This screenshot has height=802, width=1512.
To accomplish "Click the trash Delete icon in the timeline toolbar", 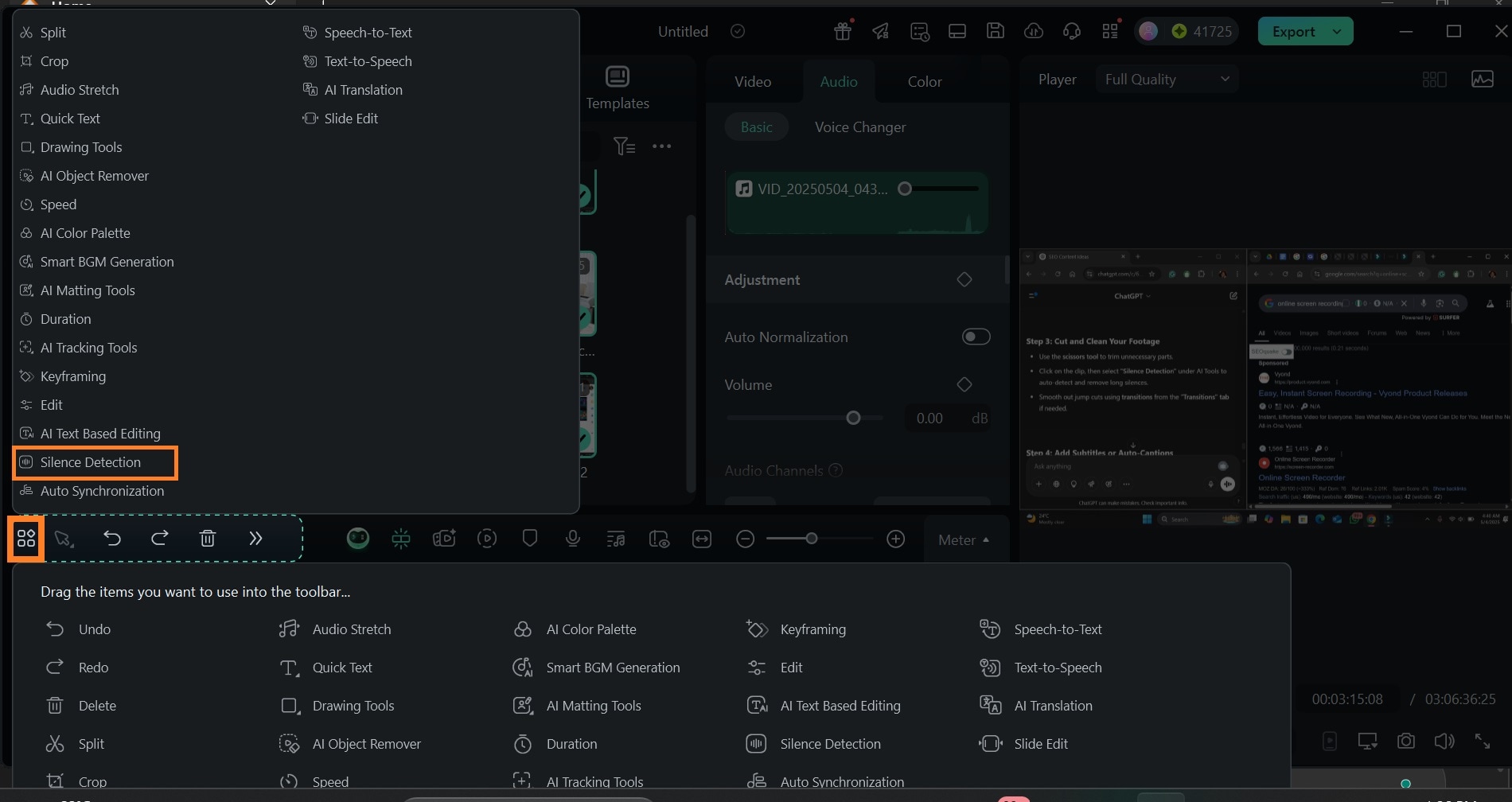I will (208, 539).
